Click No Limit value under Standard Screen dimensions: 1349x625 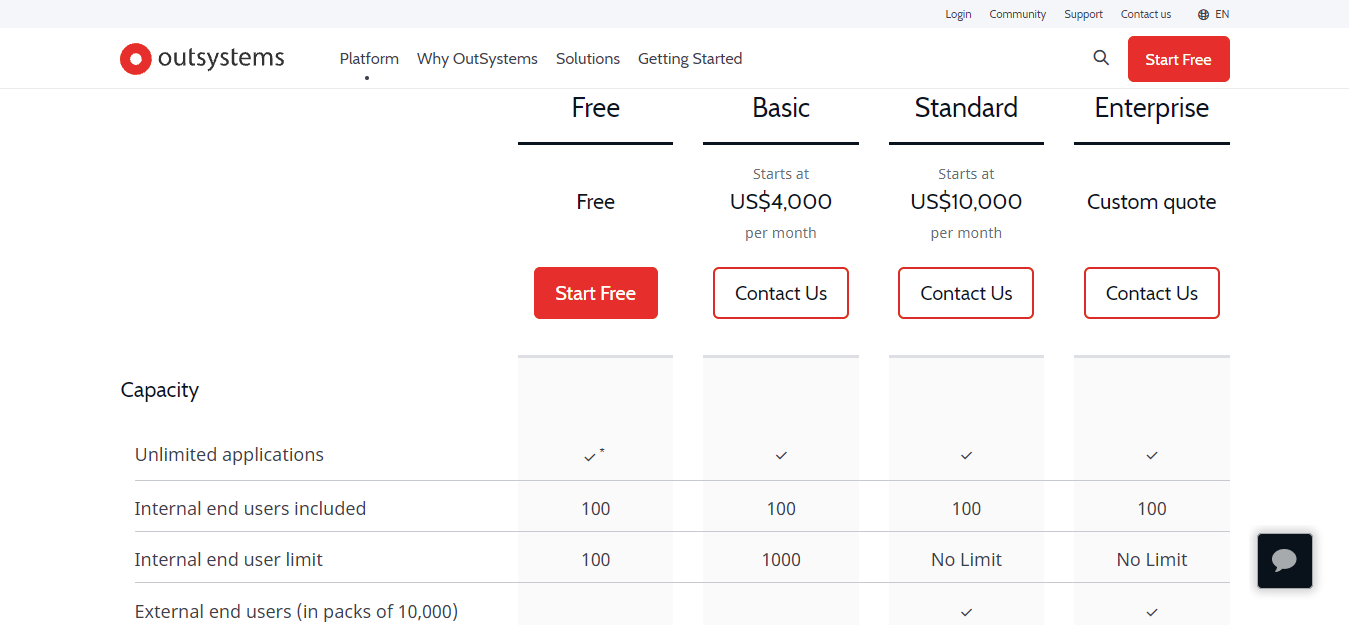click(x=966, y=559)
